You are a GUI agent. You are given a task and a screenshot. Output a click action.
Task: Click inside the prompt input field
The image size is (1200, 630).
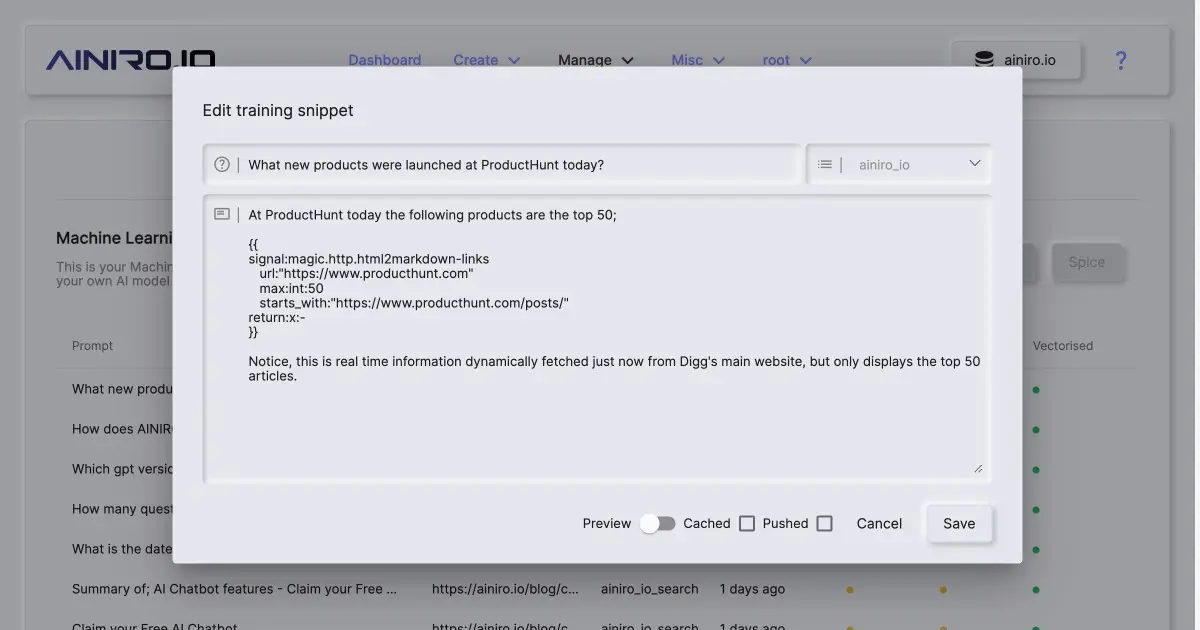click(x=503, y=164)
